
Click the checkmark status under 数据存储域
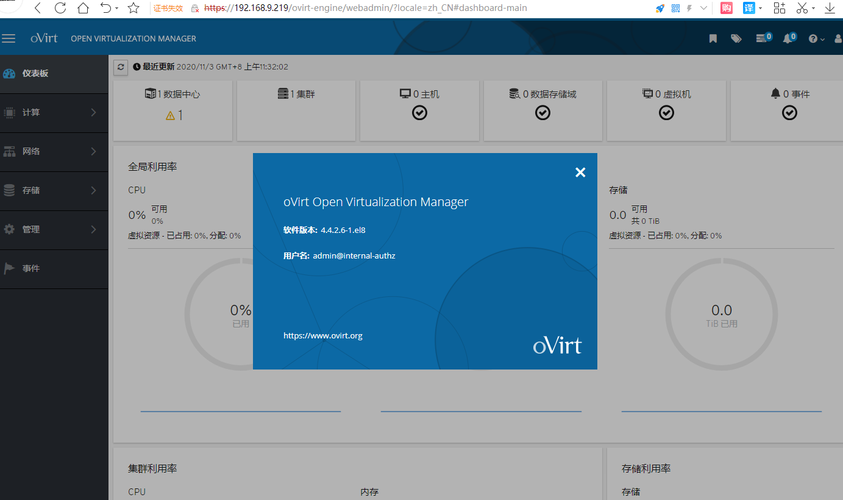[x=542, y=113]
